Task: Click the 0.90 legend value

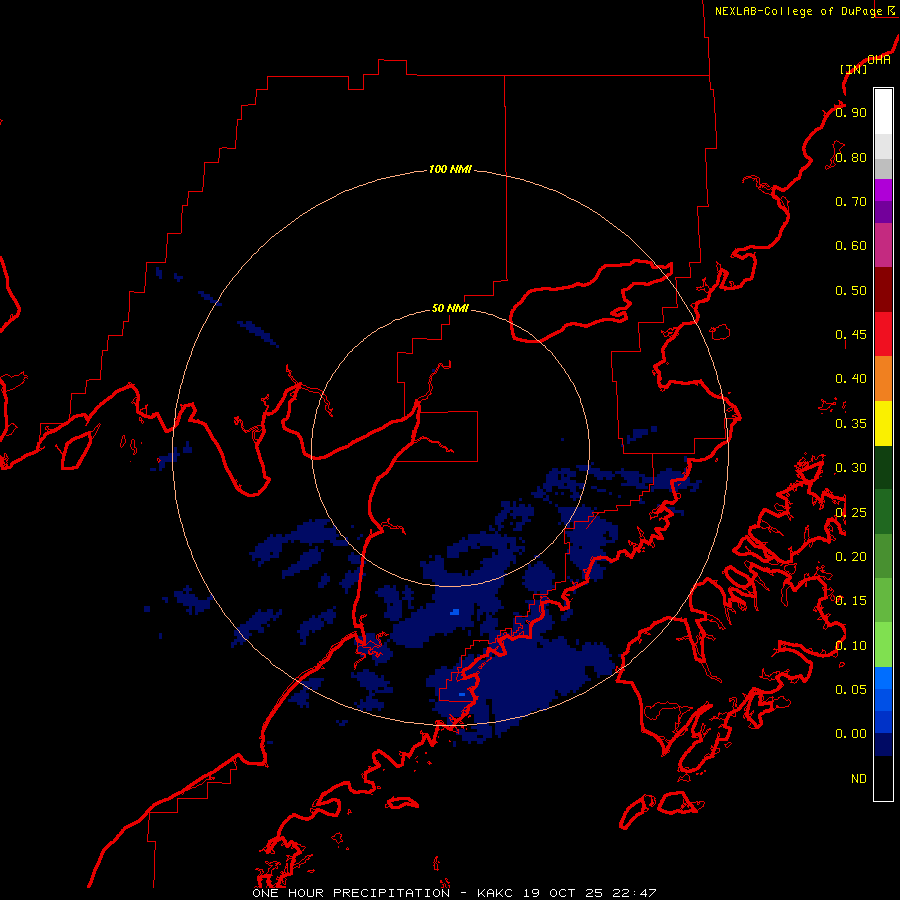Action: 851,112
